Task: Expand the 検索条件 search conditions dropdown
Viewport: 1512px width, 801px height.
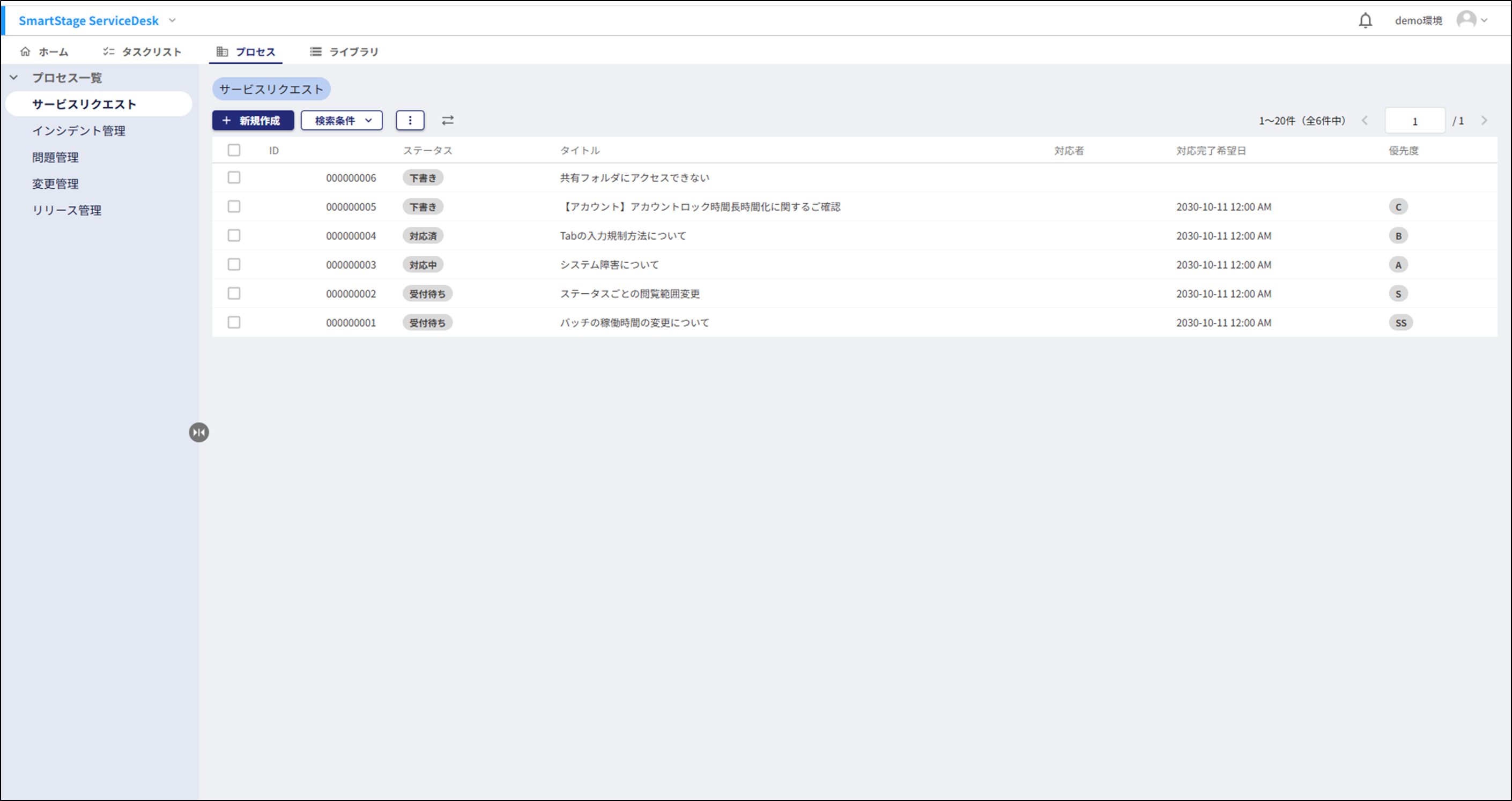Action: pyautogui.click(x=342, y=120)
